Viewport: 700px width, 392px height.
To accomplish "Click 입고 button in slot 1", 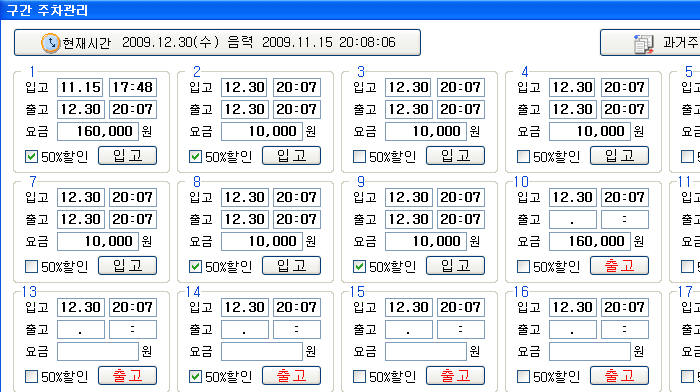I will 127,156.
